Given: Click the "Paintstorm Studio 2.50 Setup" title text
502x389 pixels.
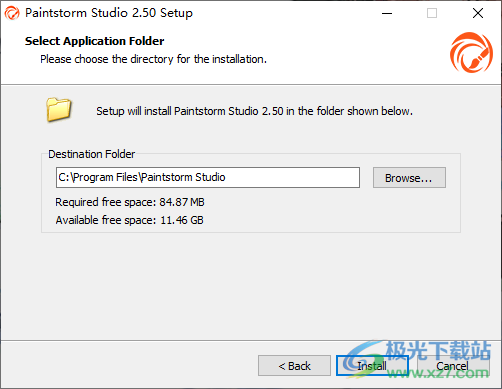Looking at the screenshot, I should [109, 13].
